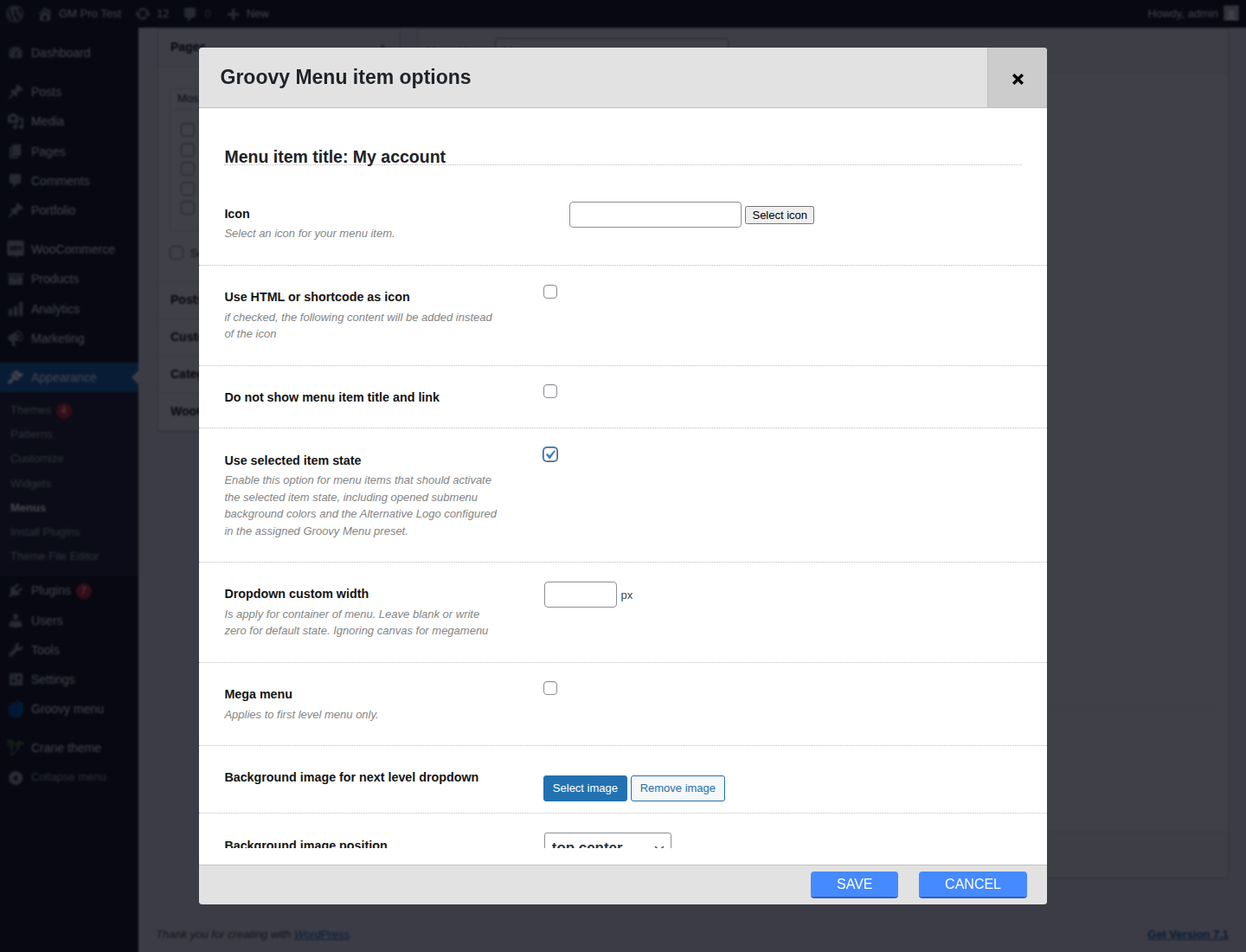Open the Products icon in sidebar

click(16, 279)
